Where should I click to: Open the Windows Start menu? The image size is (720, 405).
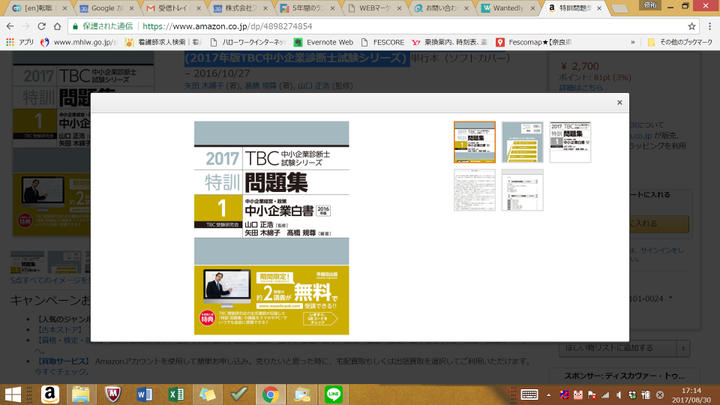[x=13, y=394]
